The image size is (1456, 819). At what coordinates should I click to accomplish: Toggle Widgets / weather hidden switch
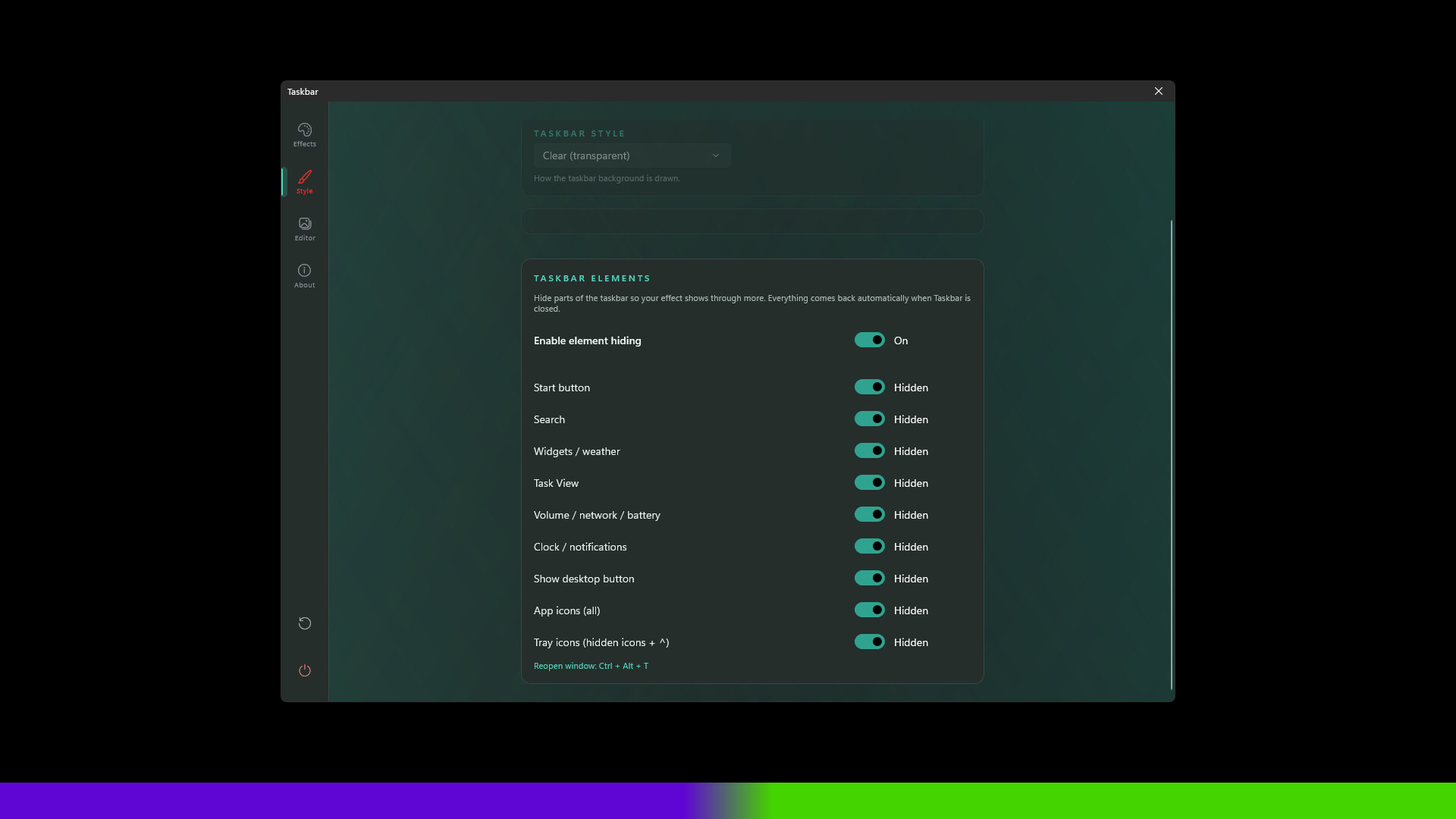[869, 450]
